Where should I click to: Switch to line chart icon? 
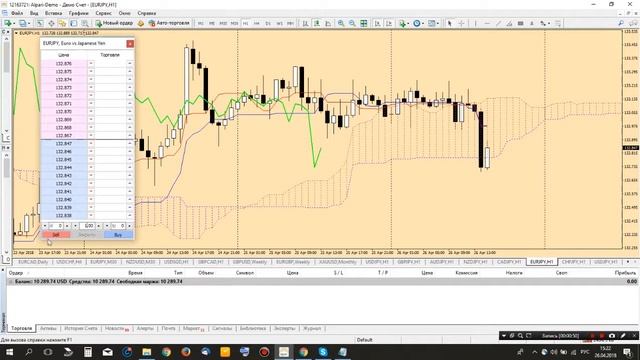point(328,23)
